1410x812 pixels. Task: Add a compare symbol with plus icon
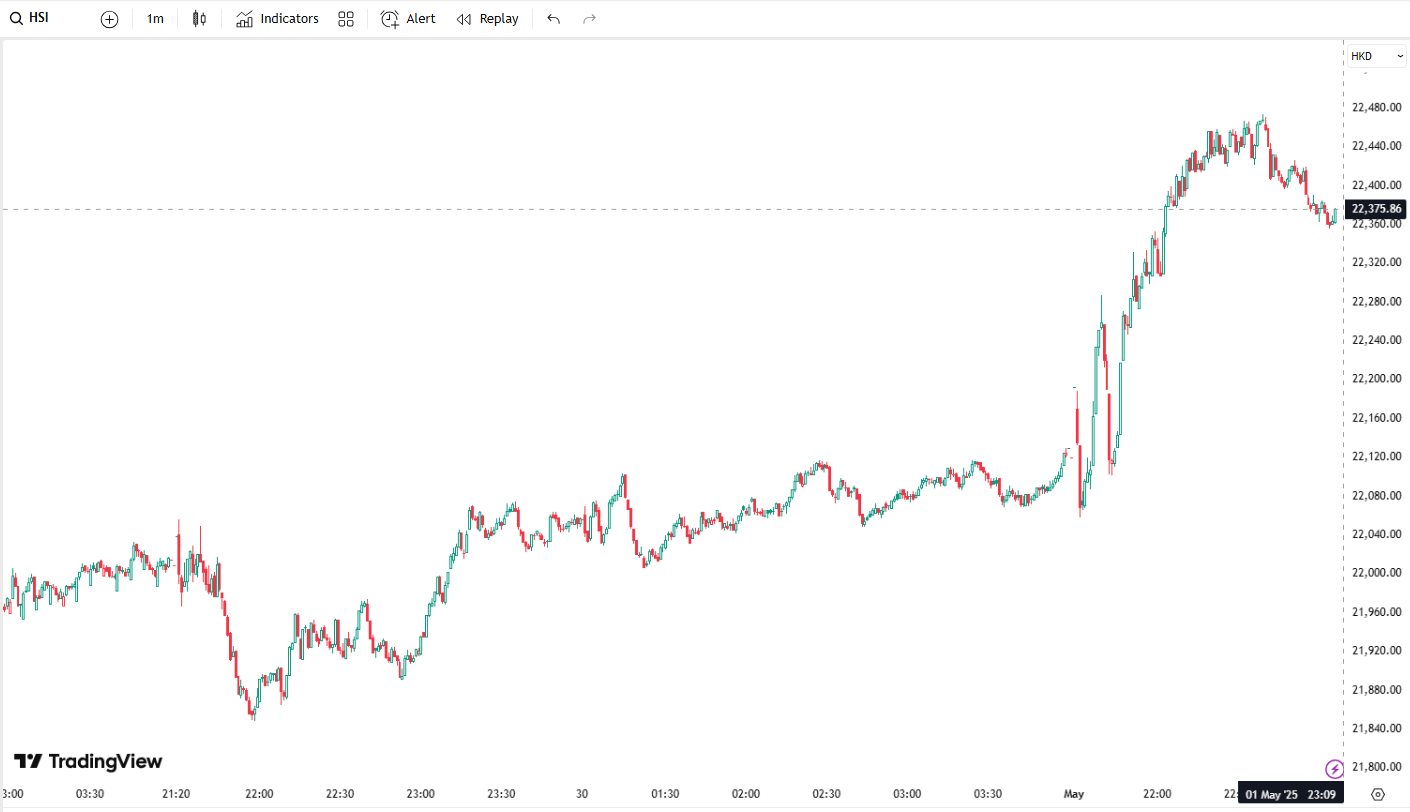[110, 19]
